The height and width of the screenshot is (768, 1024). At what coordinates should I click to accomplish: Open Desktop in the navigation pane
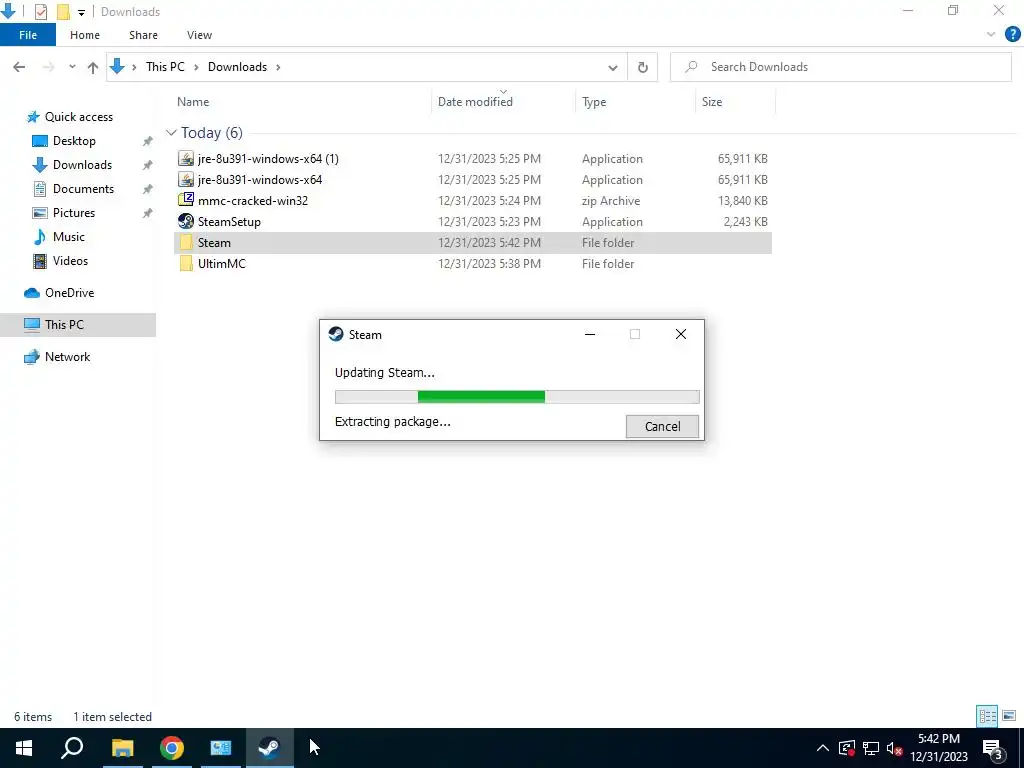click(x=74, y=141)
